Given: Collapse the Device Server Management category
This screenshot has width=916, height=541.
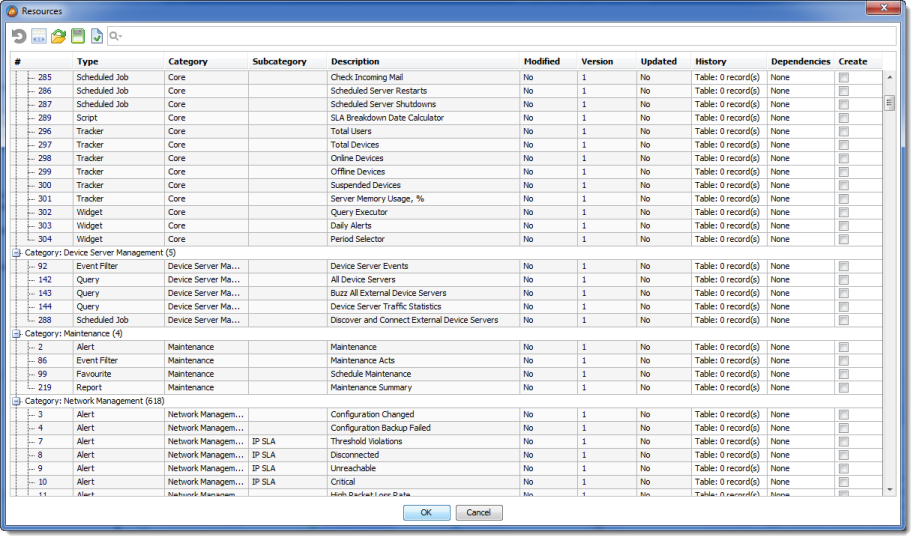Looking at the screenshot, I should tap(16, 253).
